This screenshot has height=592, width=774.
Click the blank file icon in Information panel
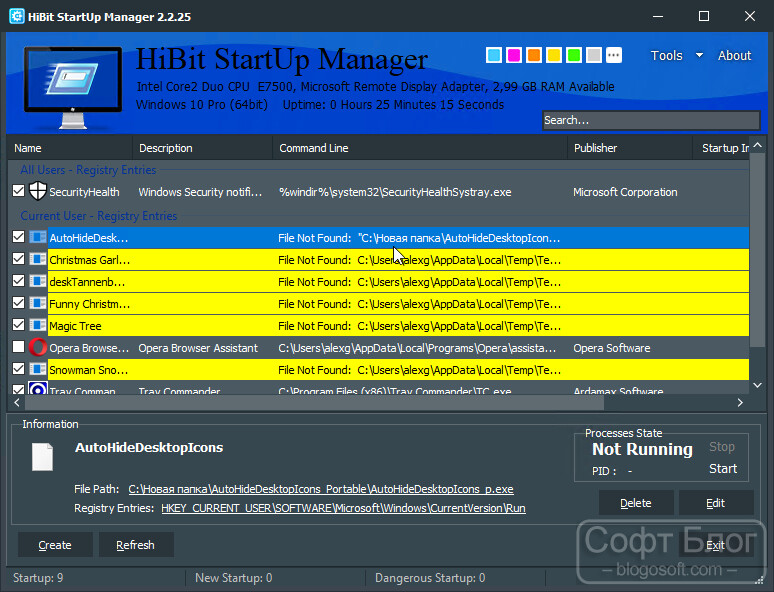[x=42, y=457]
